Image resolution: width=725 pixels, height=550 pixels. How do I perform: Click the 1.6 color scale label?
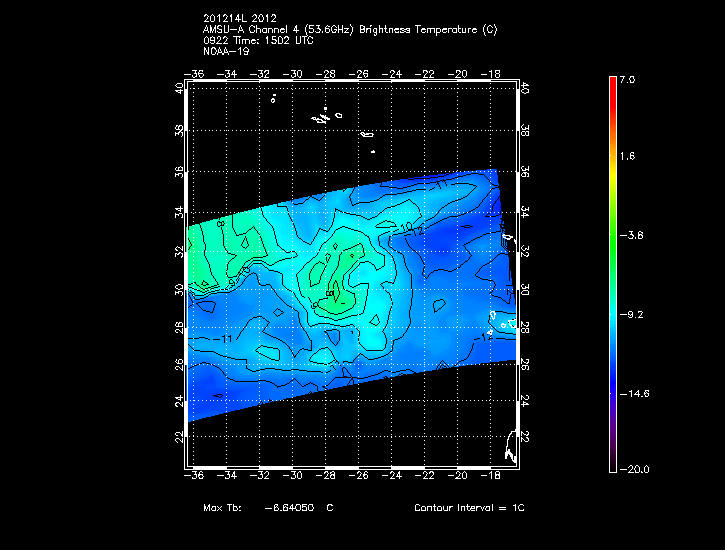coord(626,157)
